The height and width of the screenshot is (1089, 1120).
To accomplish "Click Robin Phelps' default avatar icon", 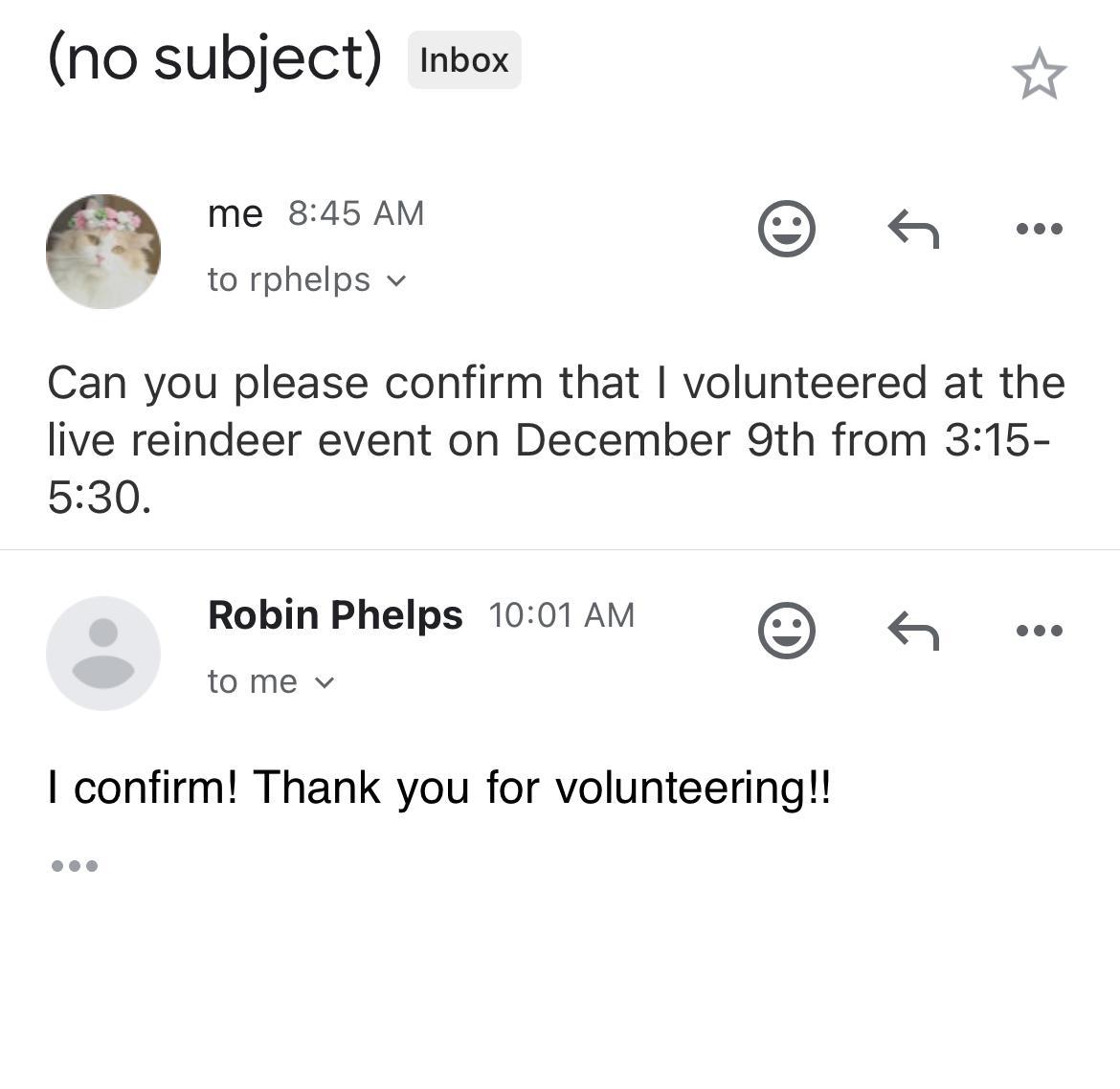I will pos(103,654).
